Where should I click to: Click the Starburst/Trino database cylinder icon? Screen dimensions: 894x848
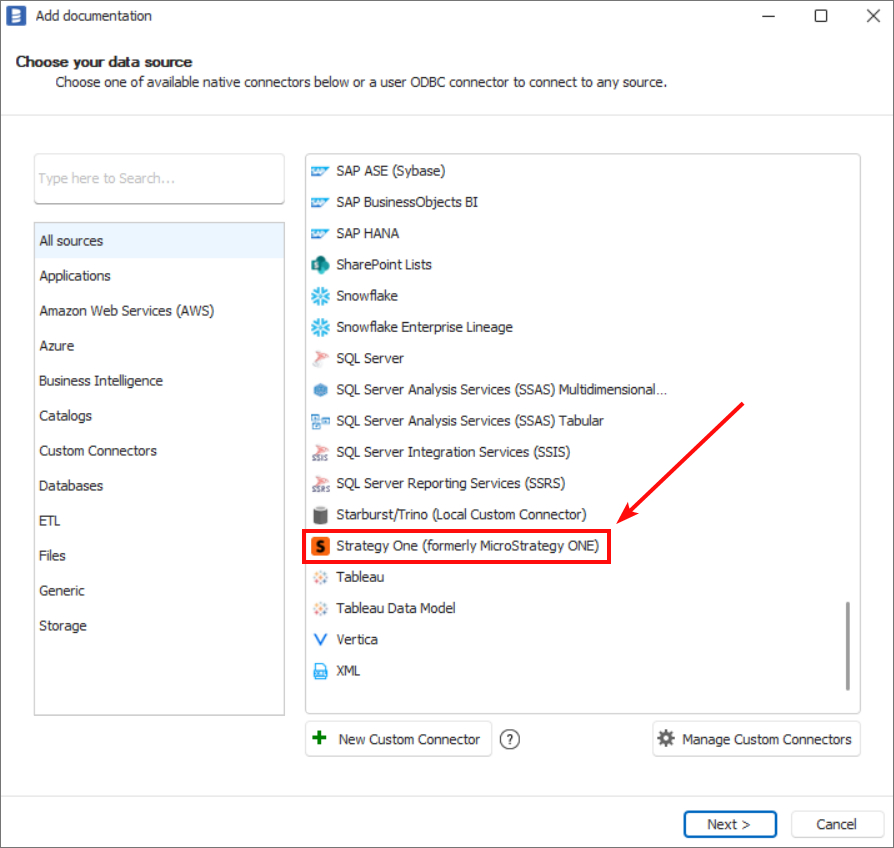coord(320,515)
